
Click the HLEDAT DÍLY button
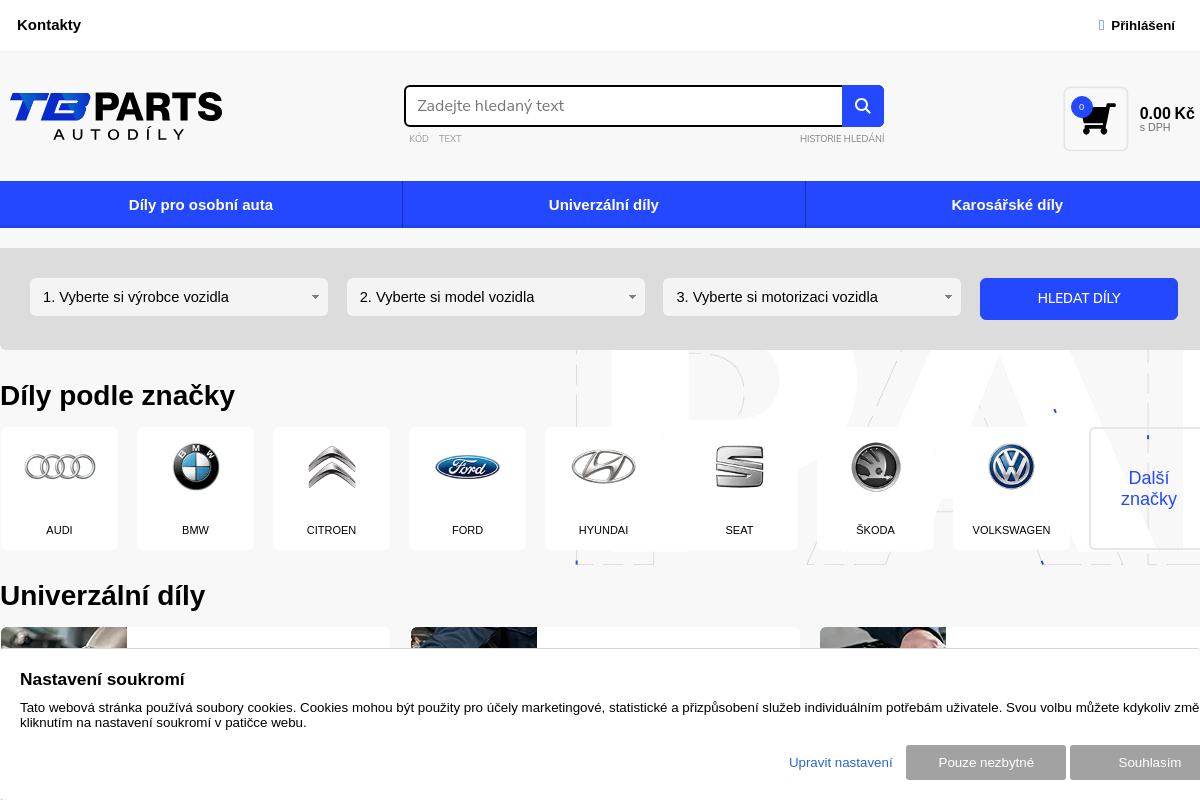coord(1079,299)
